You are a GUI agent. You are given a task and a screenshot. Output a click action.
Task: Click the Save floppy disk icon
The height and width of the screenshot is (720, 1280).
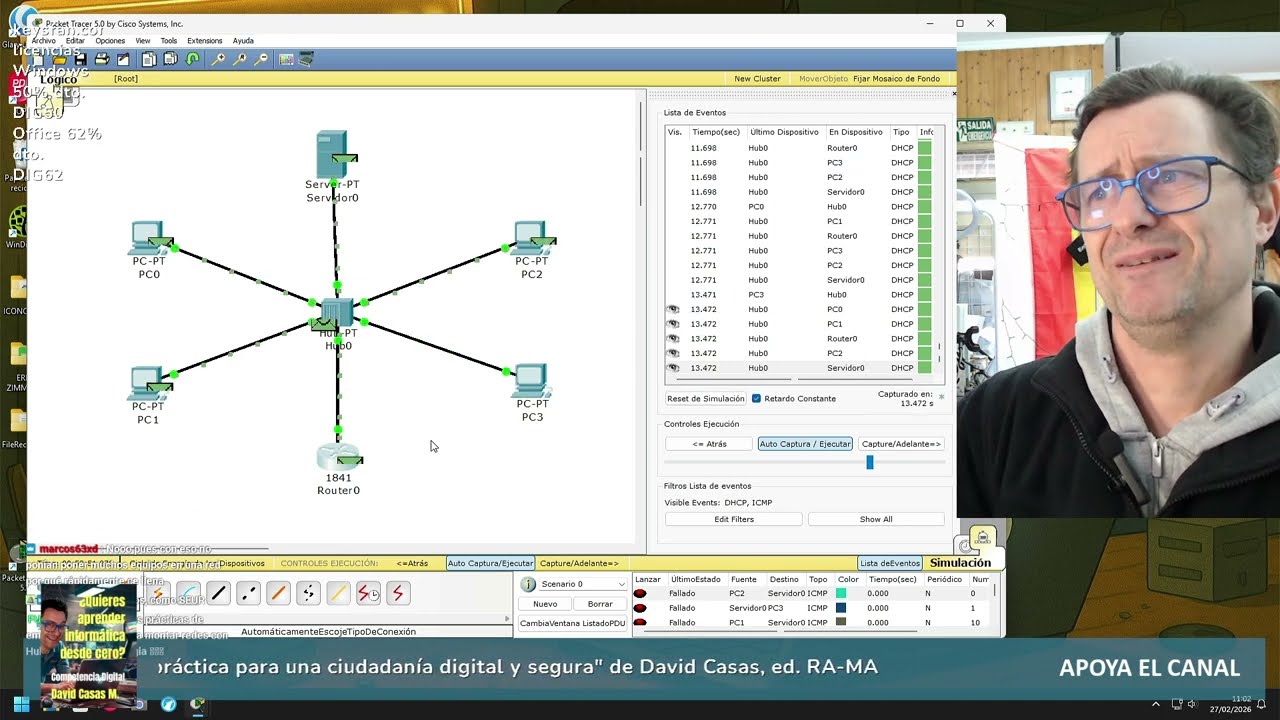(80, 60)
